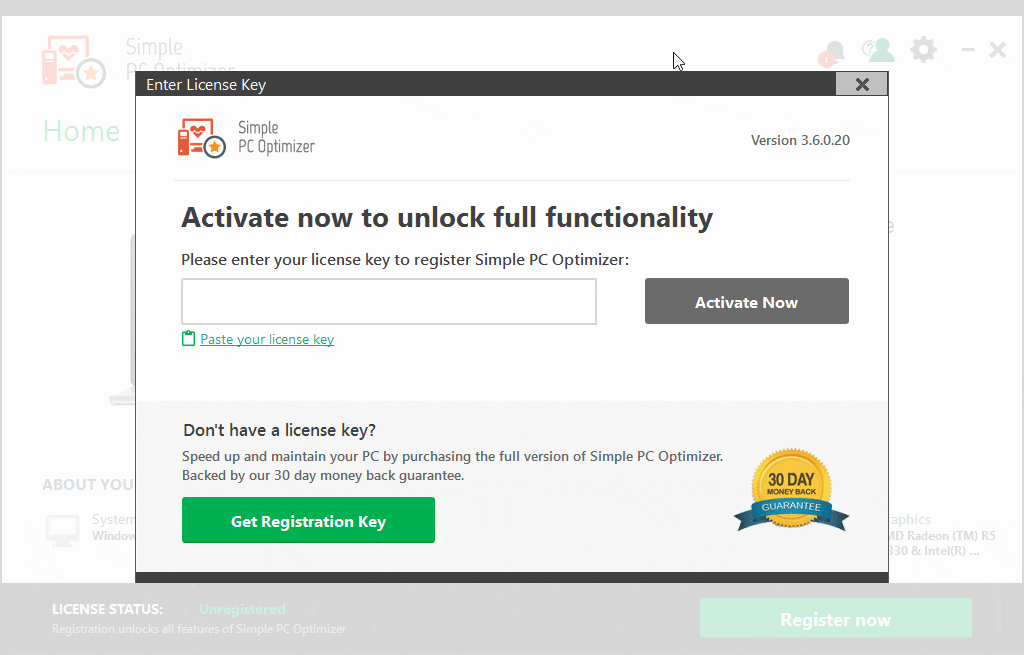
Task: Click the Register now button
Action: click(x=835, y=618)
